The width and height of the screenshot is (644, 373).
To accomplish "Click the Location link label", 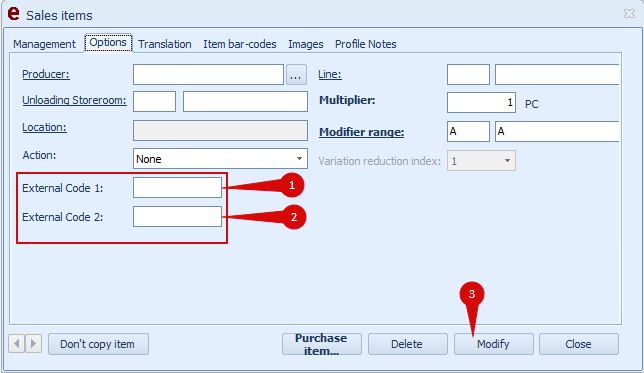I will (44, 127).
